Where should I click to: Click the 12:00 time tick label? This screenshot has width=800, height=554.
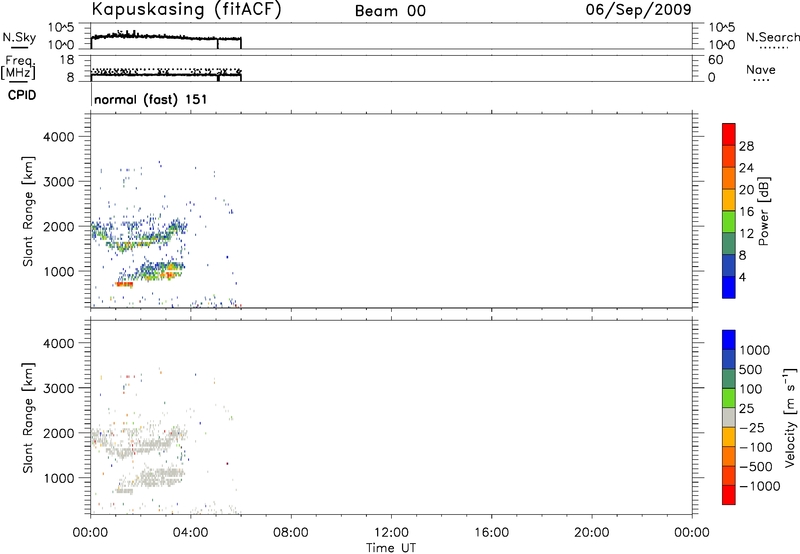[x=391, y=533]
